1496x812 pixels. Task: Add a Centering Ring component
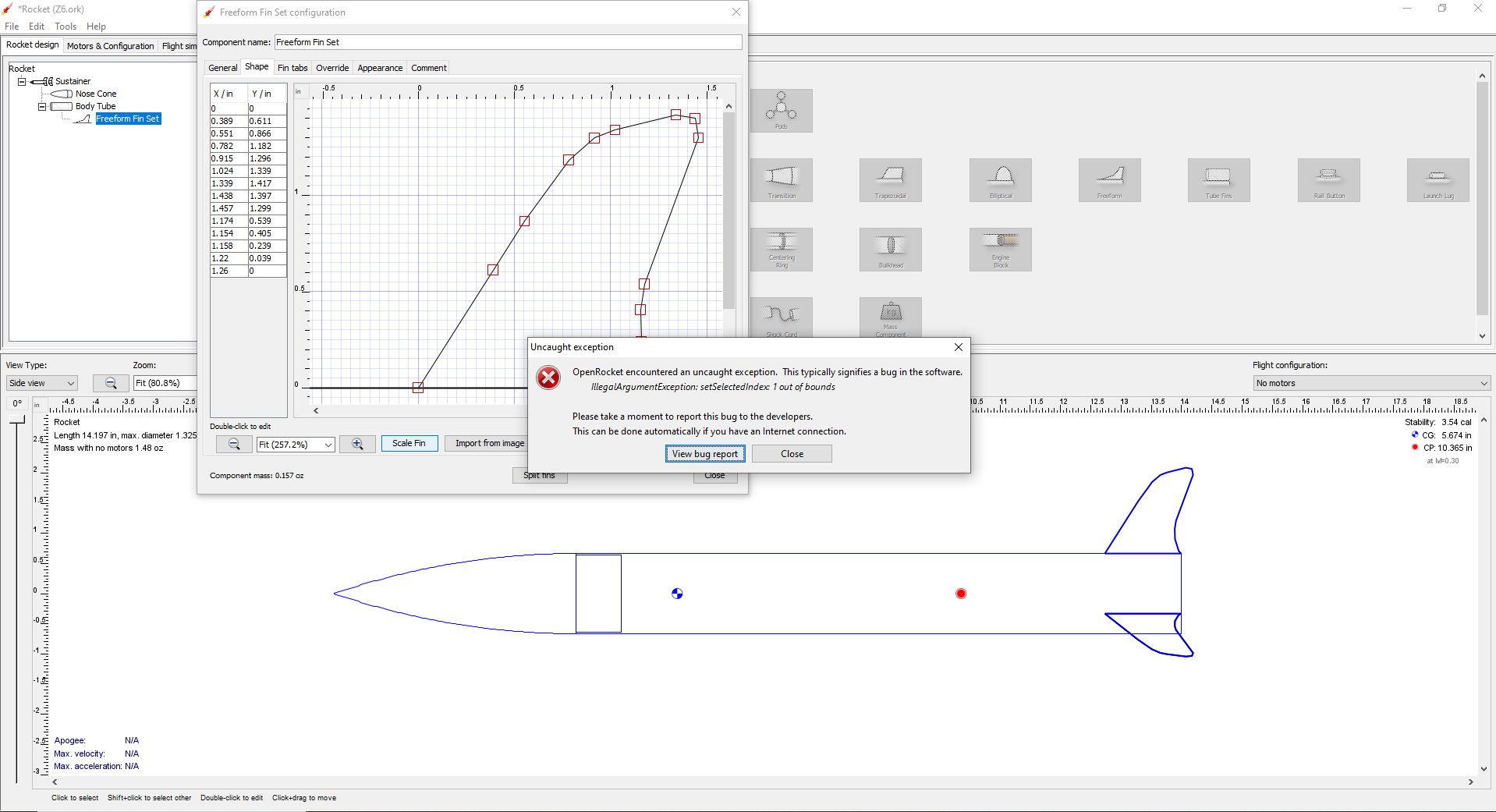[782, 249]
